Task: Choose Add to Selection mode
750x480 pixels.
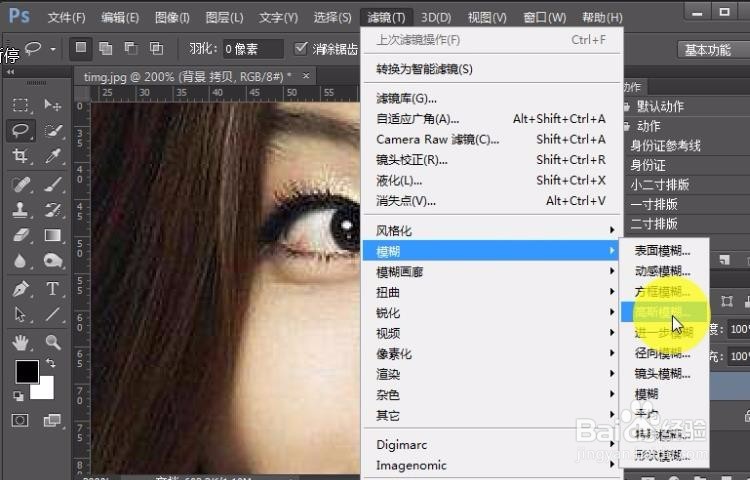Action: (106, 48)
